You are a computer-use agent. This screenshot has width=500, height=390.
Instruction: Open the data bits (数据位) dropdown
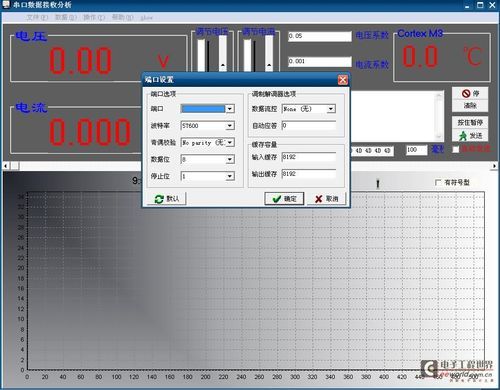pyautogui.click(x=230, y=159)
